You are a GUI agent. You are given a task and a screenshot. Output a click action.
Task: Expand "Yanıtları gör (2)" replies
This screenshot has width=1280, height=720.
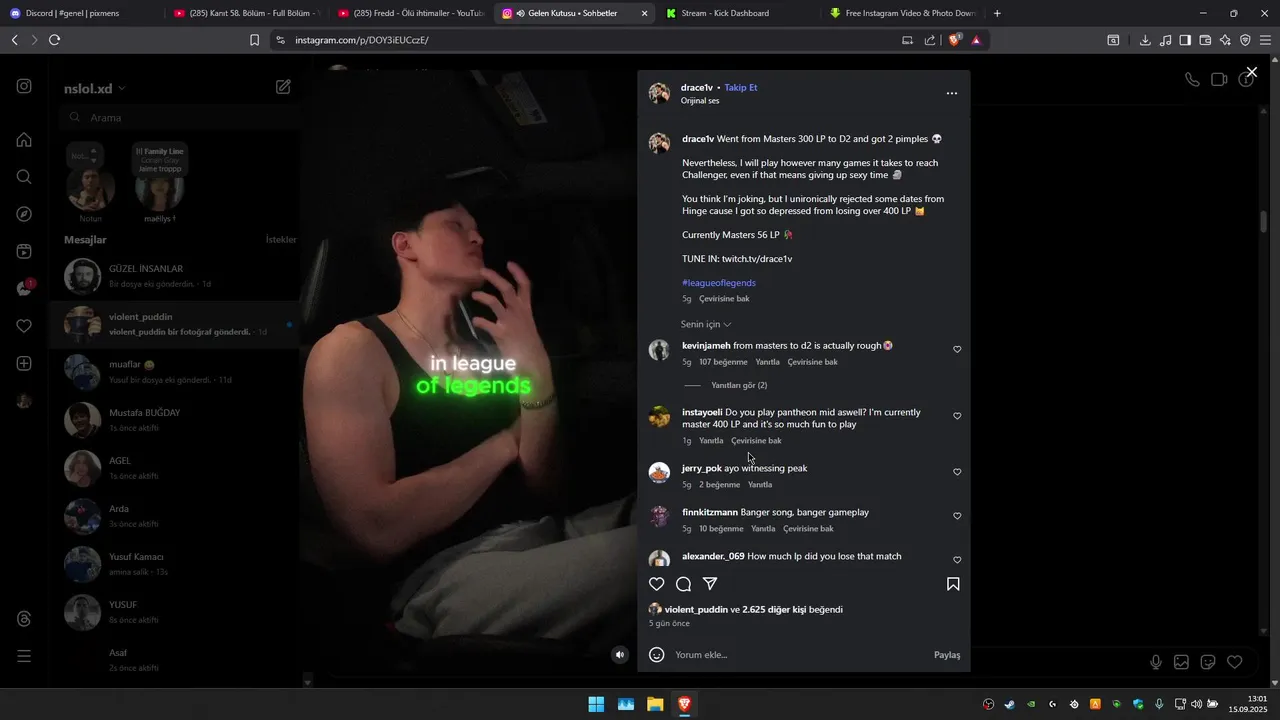739,385
